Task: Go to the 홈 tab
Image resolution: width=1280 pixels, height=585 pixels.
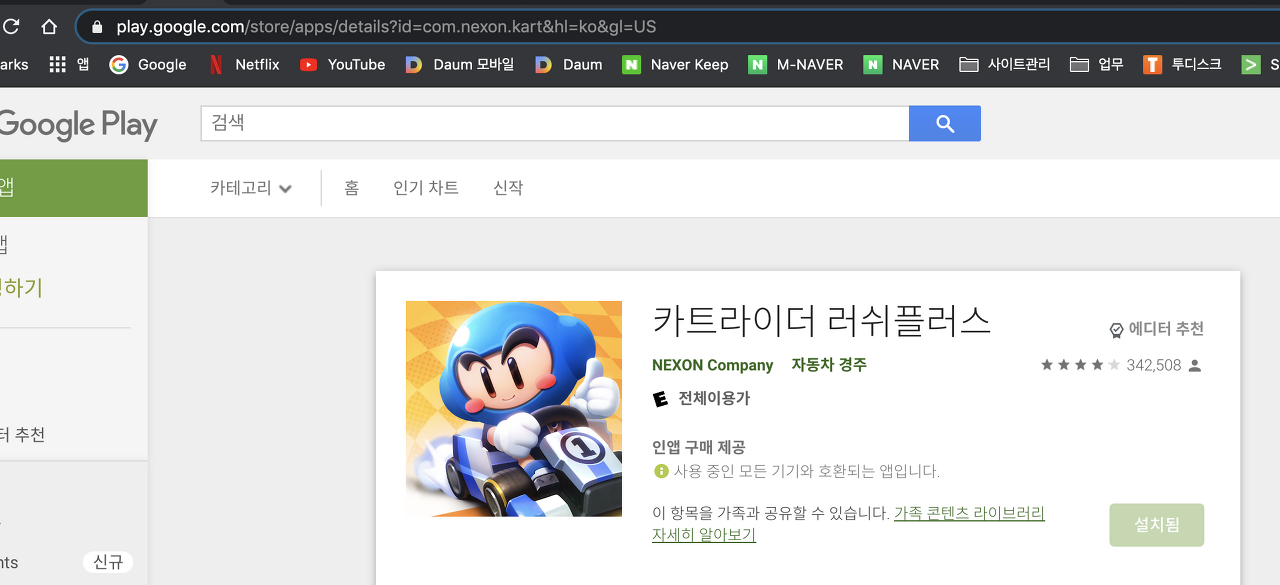Action: (x=351, y=188)
